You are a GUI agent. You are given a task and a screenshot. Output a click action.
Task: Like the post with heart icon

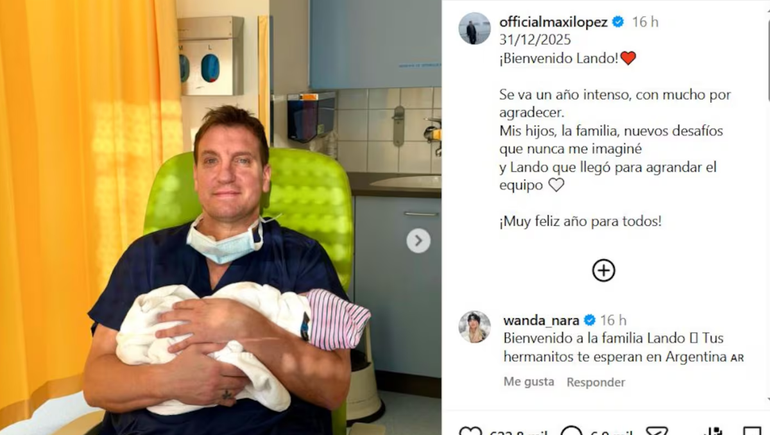(x=470, y=431)
